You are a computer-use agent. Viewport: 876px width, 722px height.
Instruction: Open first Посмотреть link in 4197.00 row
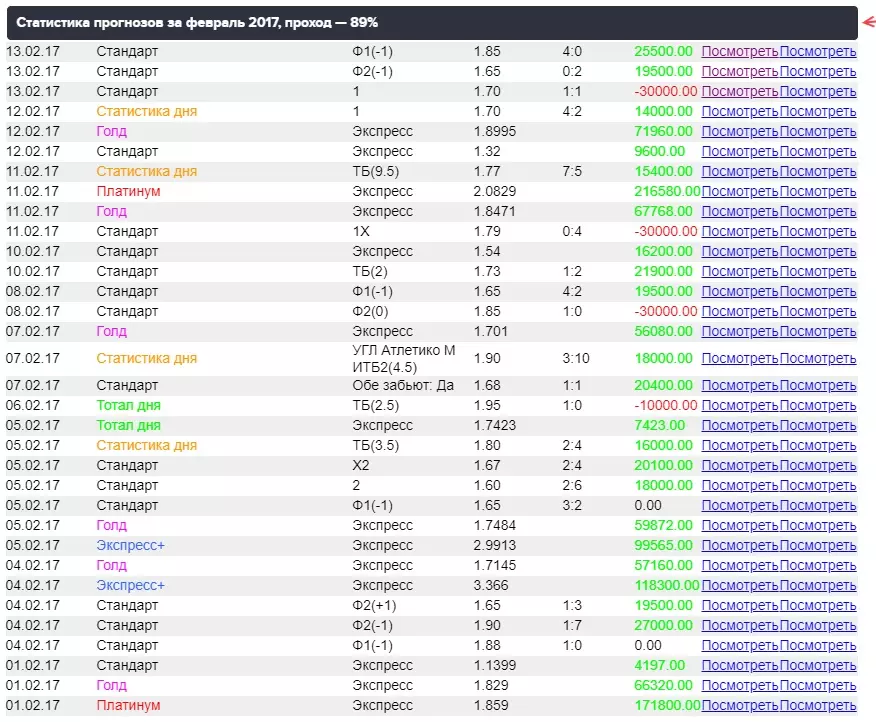(x=740, y=666)
